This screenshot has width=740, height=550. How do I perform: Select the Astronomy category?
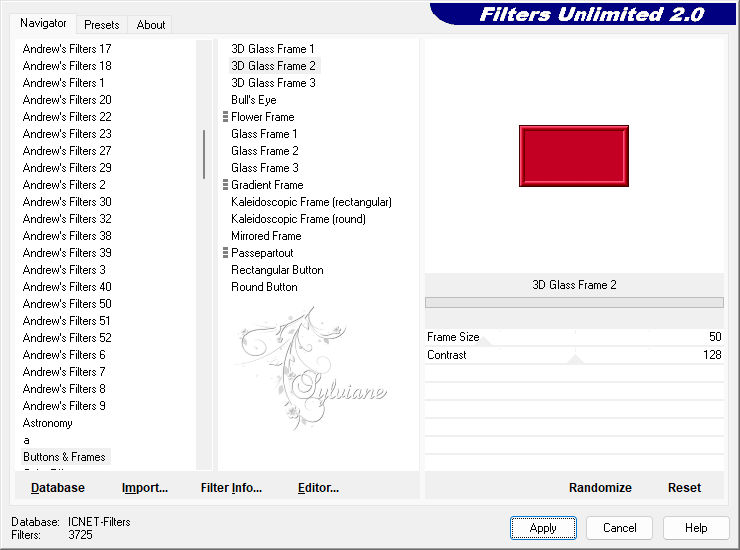pyautogui.click(x=47, y=423)
